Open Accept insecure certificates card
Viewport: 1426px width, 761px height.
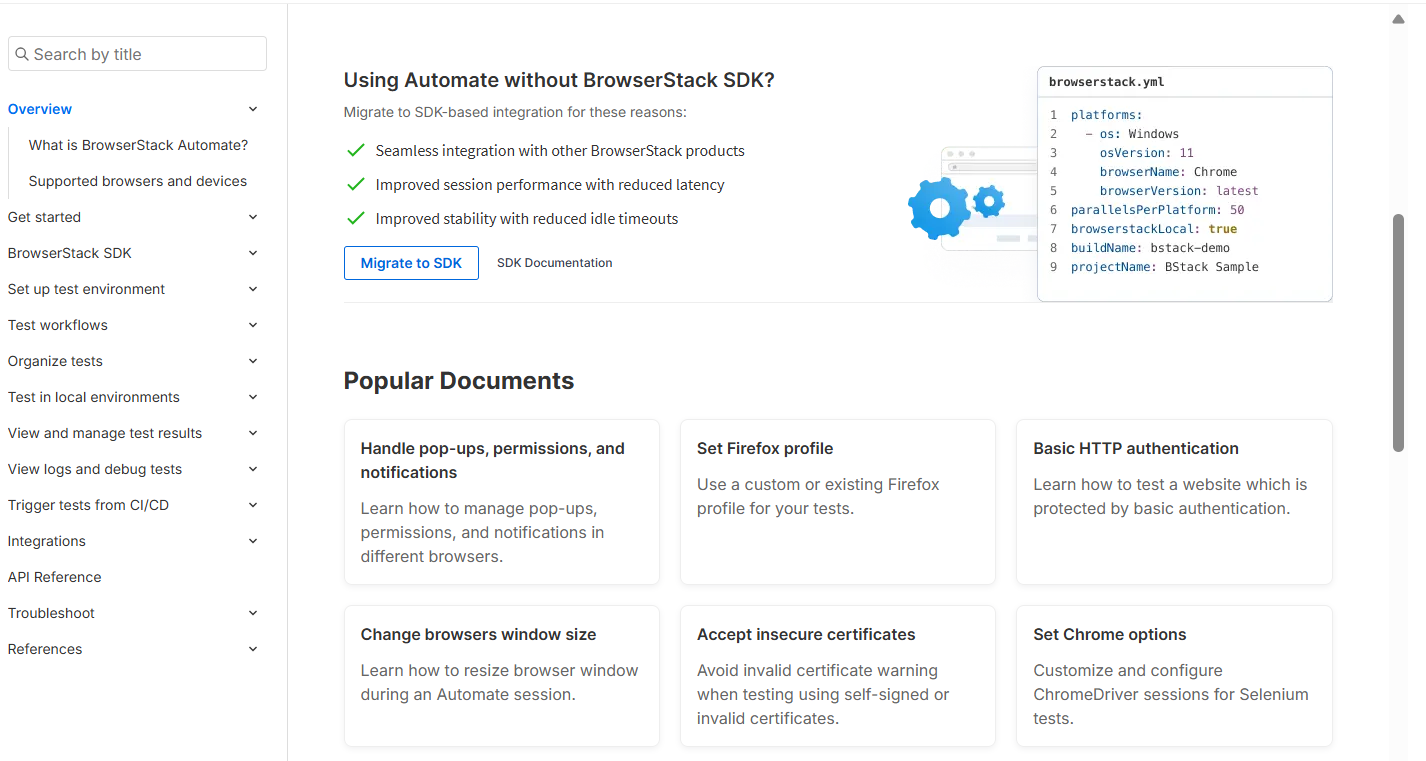coord(838,676)
